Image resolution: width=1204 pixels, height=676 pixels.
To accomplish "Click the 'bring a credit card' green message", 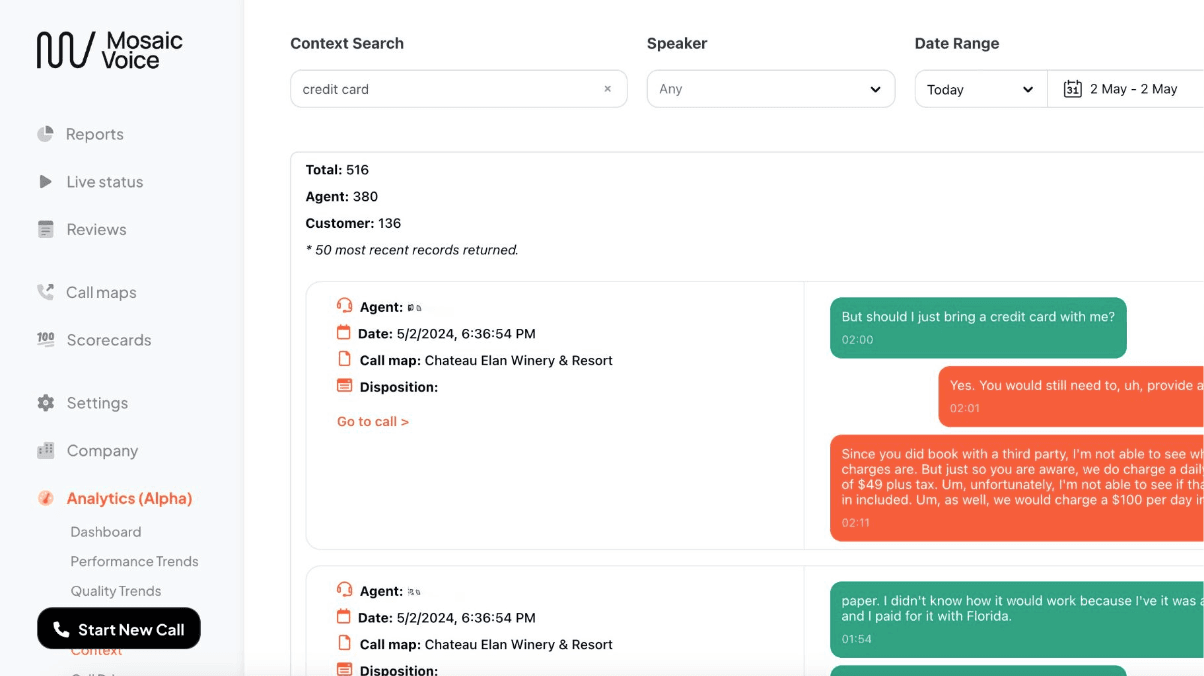I will coord(978,327).
